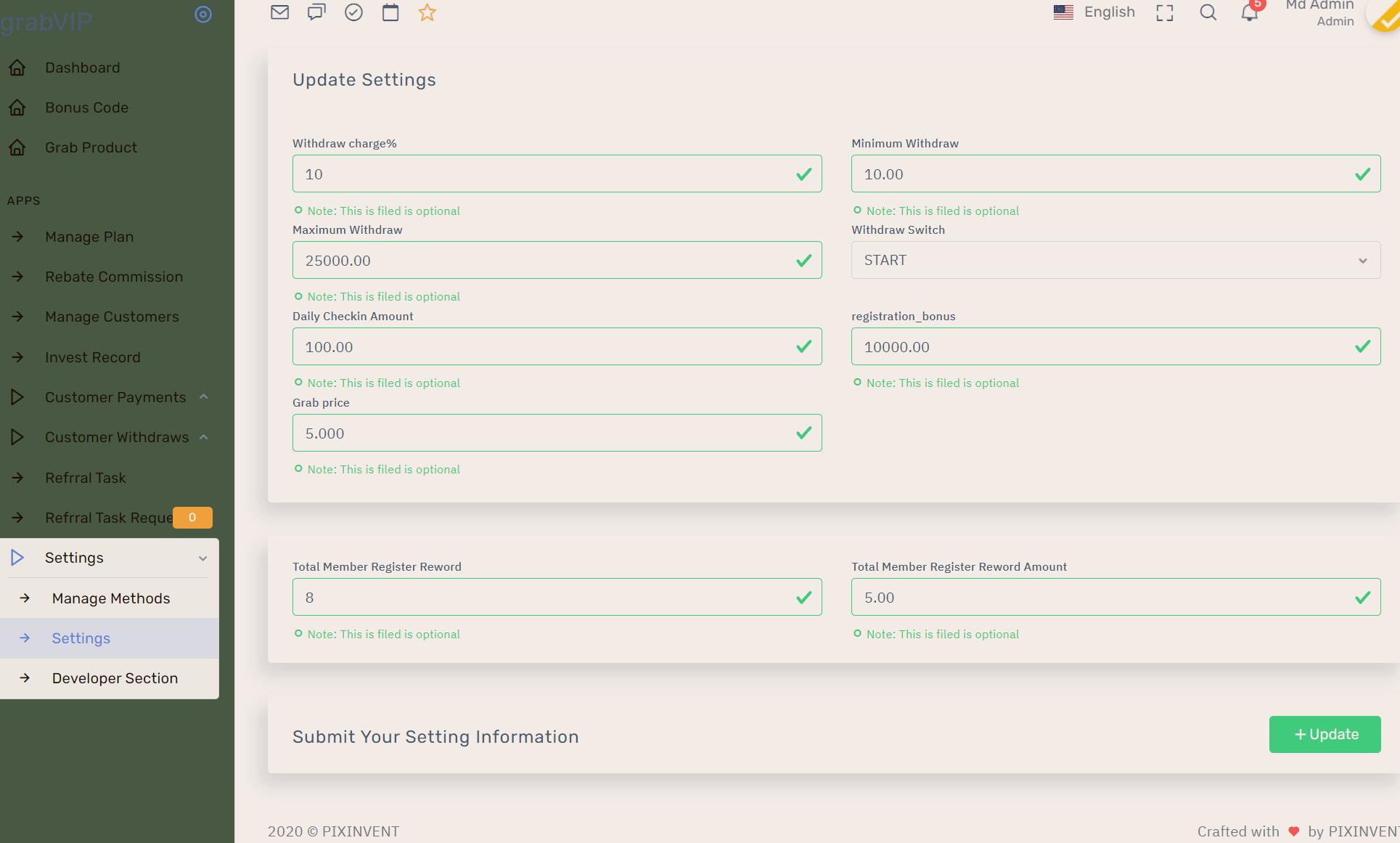Expand Customer Payments submenu chevron
Image resolution: width=1400 pixels, height=843 pixels.
click(204, 397)
